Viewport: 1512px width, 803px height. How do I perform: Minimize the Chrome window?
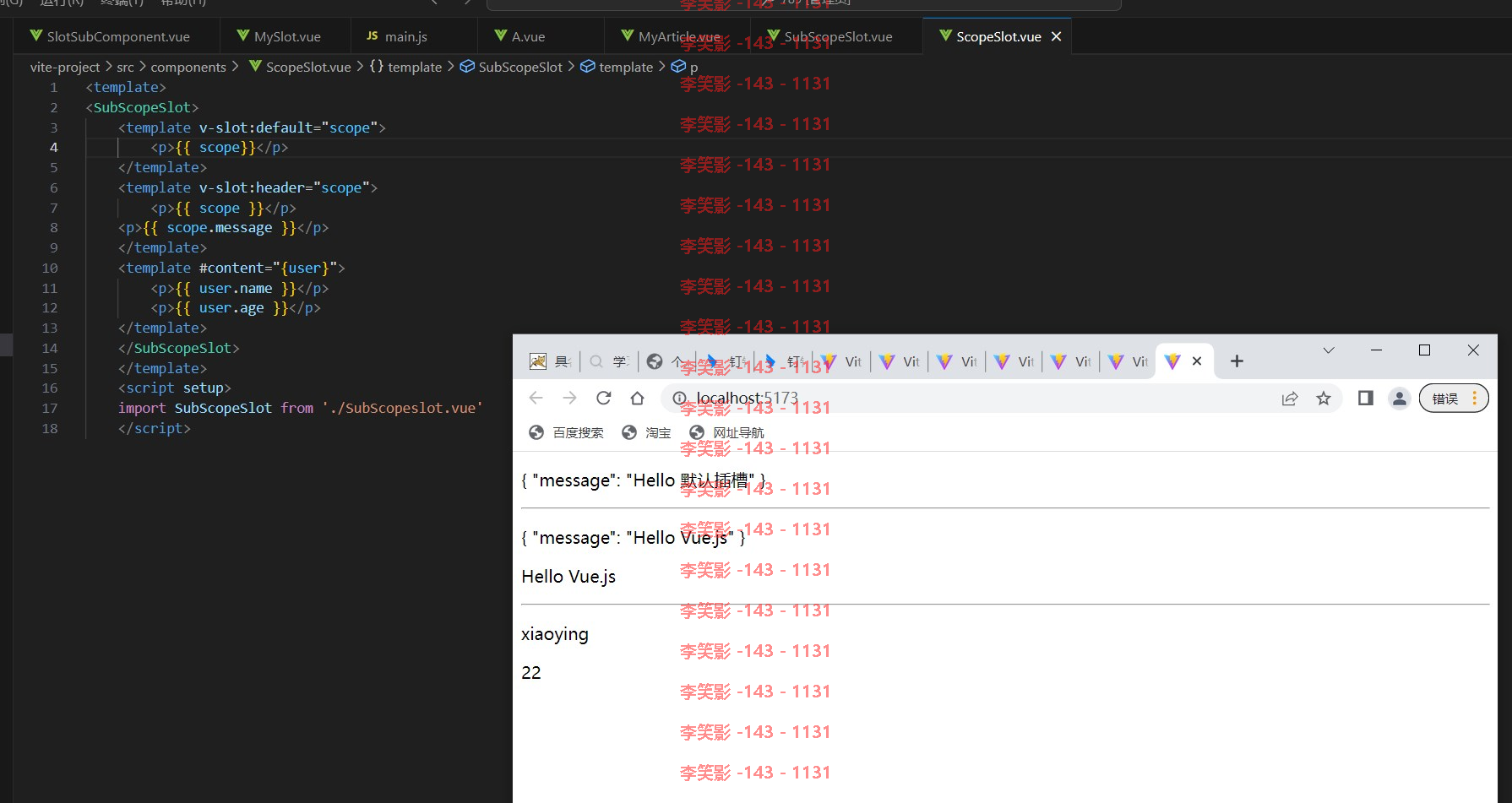[1376, 350]
